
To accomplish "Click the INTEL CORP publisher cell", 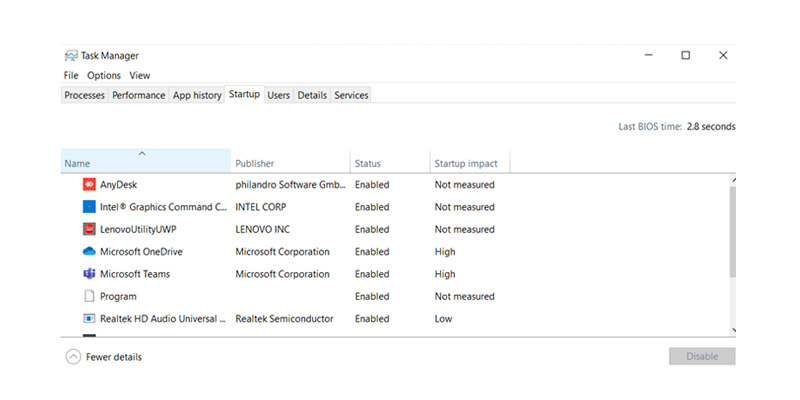I will (261, 207).
